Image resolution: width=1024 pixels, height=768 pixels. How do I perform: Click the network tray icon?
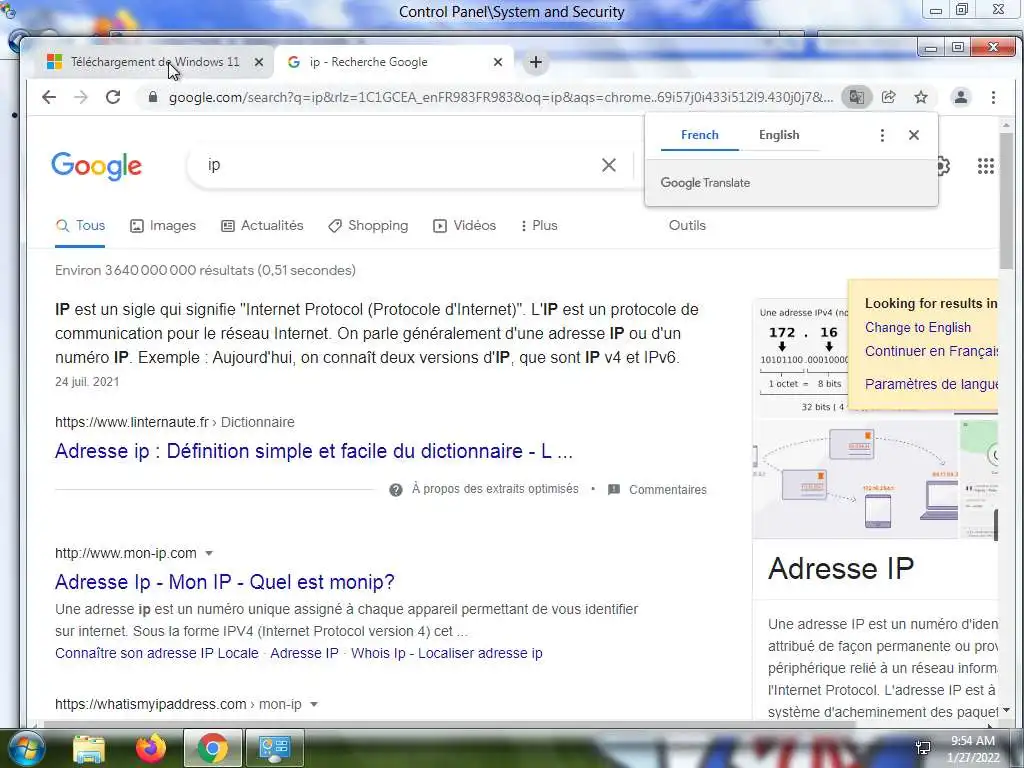[923, 748]
